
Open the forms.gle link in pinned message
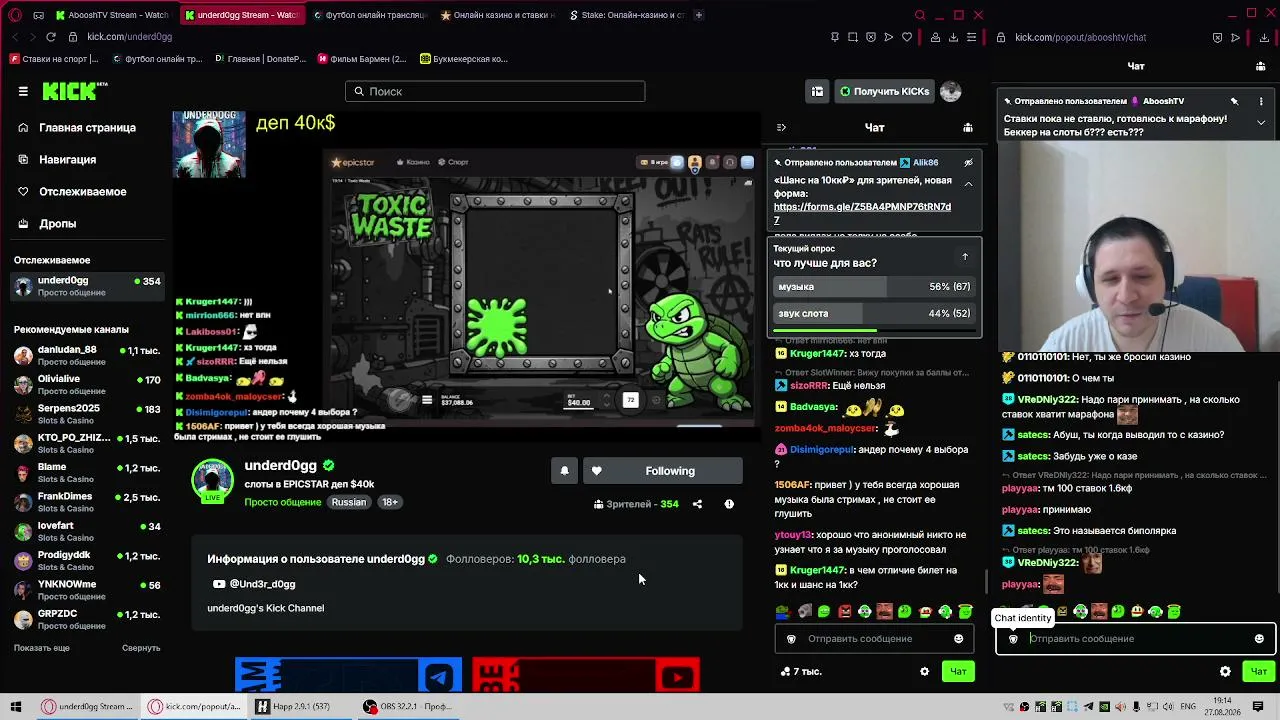point(862,213)
